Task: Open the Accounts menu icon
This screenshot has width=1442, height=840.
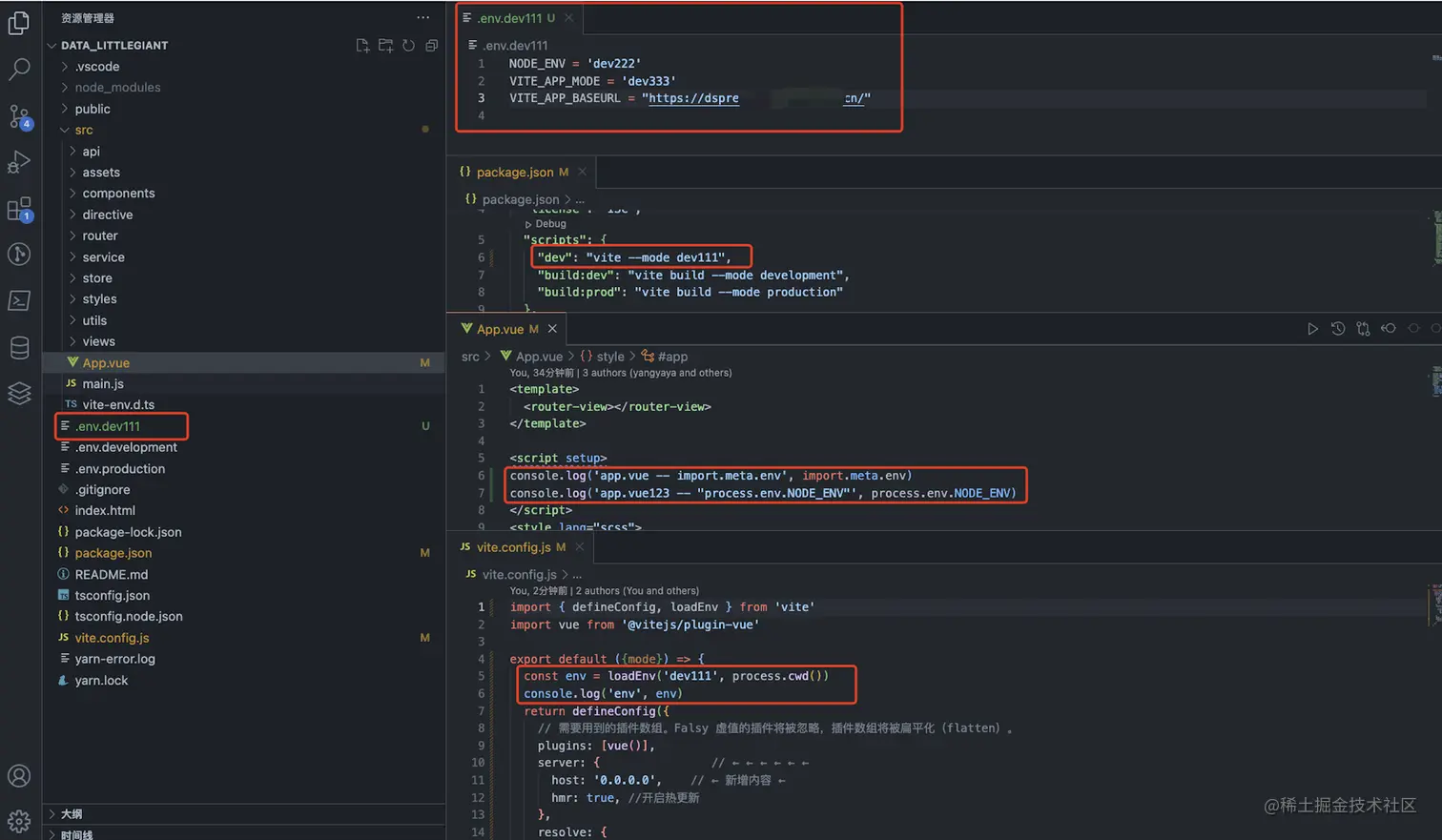Action: click(x=19, y=776)
